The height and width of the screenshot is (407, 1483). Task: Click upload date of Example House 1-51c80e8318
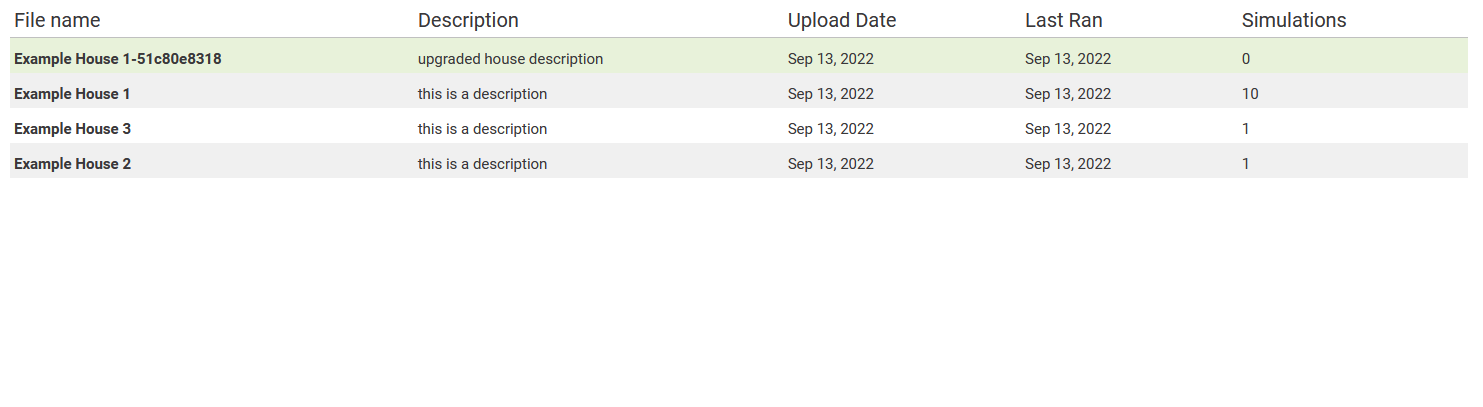click(831, 59)
